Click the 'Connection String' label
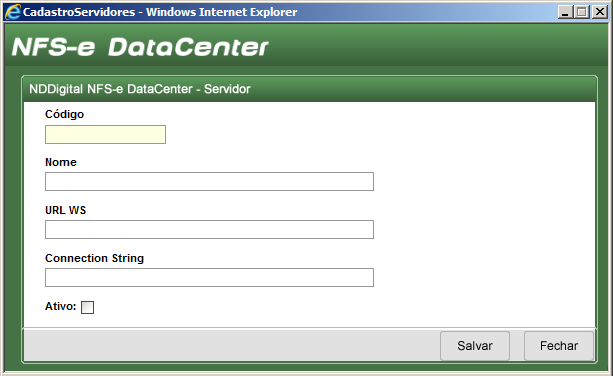This screenshot has height=376, width=613. click(94, 258)
